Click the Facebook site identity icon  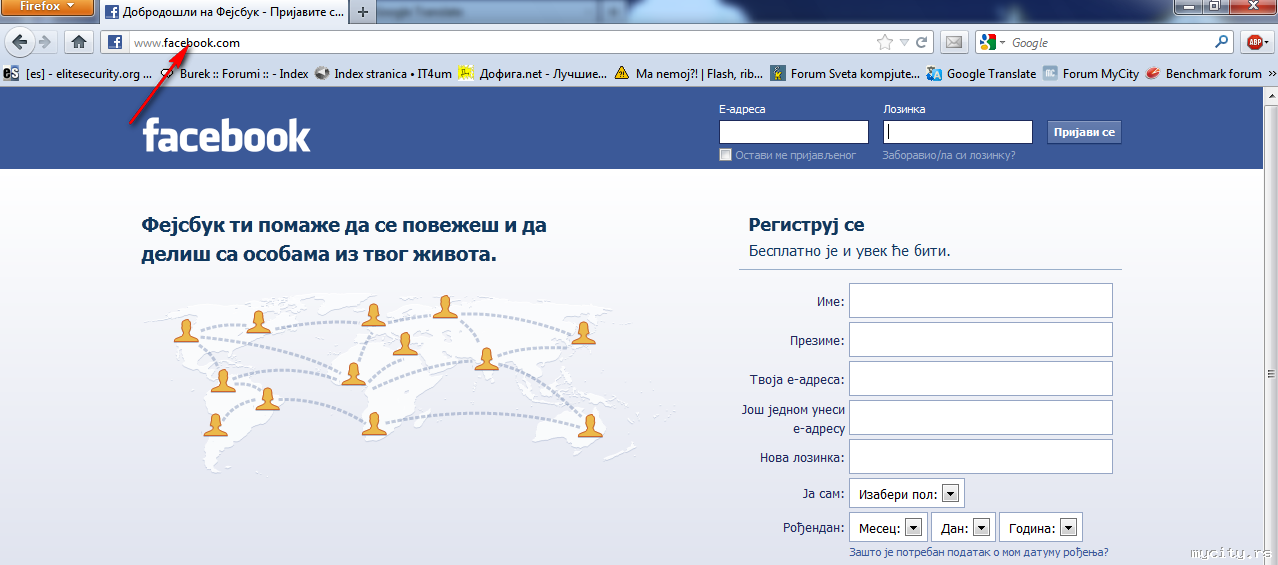click(x=115, y=42)
